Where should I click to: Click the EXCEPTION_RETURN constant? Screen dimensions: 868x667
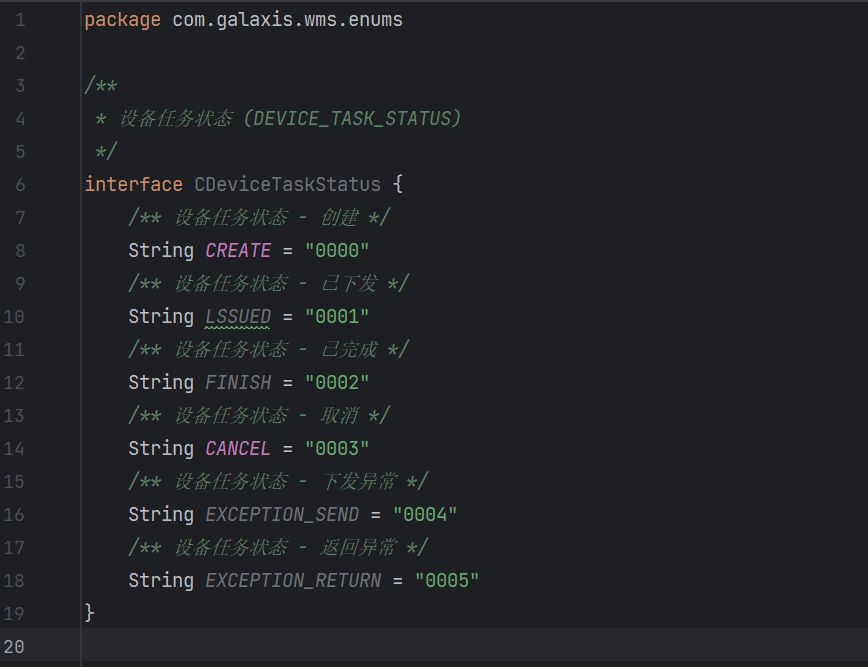pyautogui.click(x=293, y=581)
